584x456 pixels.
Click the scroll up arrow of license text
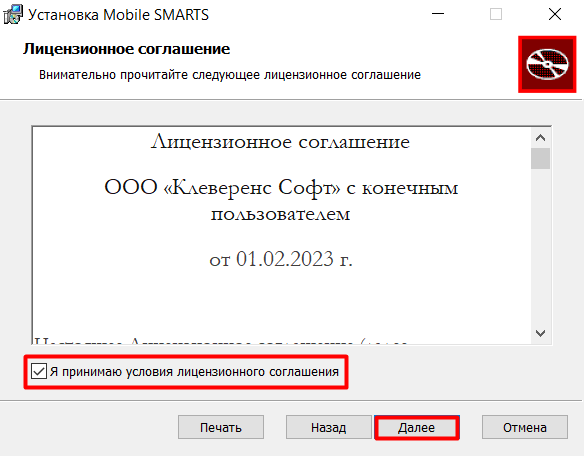click(540, 138)
